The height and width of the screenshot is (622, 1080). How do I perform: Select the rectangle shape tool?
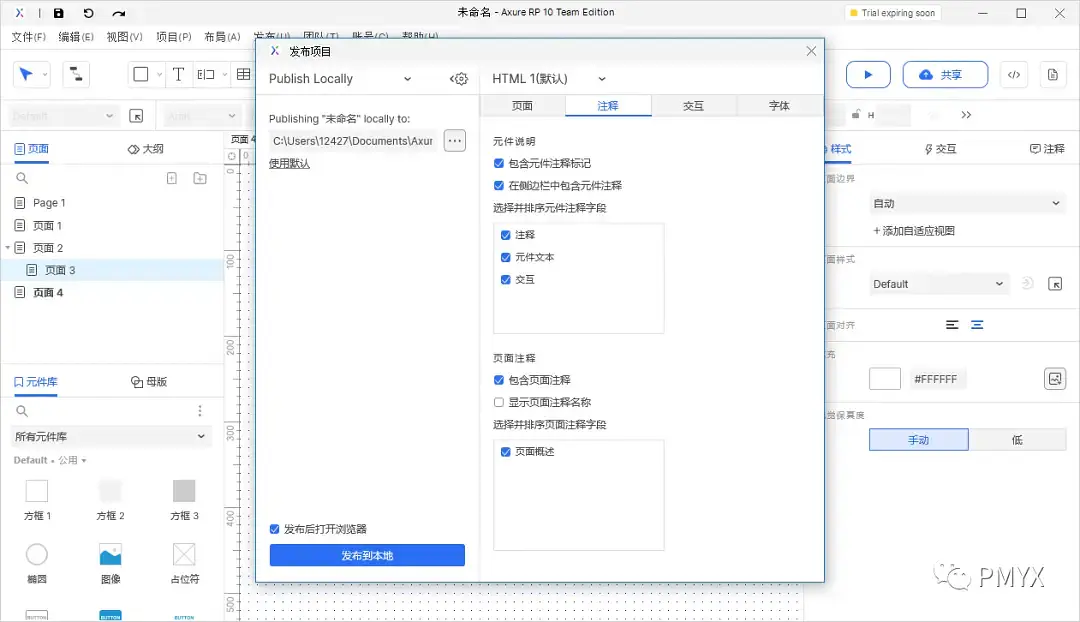click(x=140, y=74)
